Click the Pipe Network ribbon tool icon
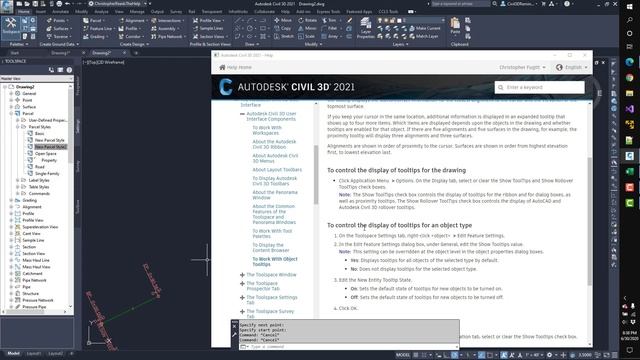 click(x=154, y=36)
